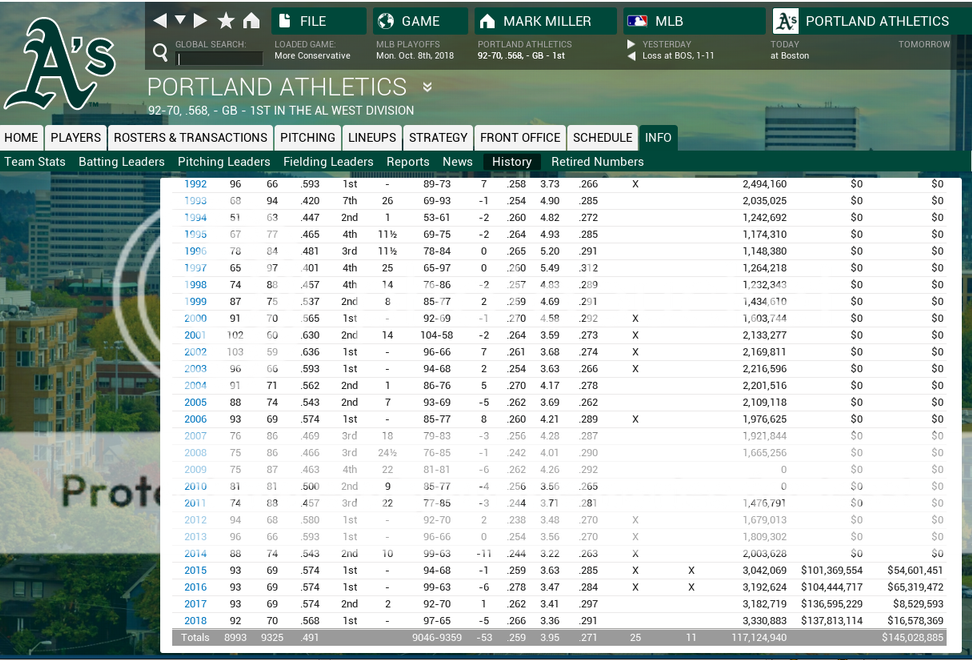This screenshot has width=972, height=660.
Task: Click the Totals row label
Action: tap(195, 637)
